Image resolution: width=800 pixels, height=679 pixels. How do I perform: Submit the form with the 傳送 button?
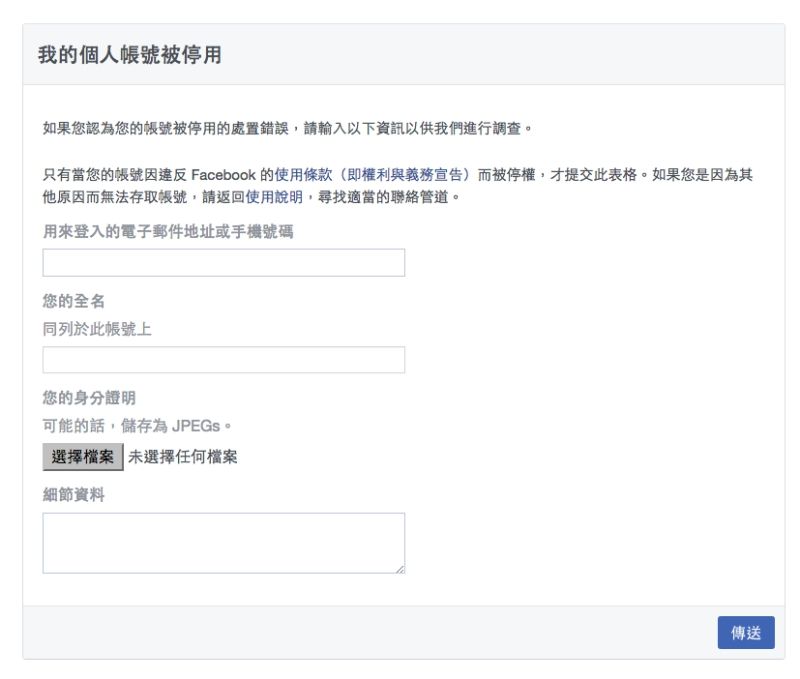point(746,633)
